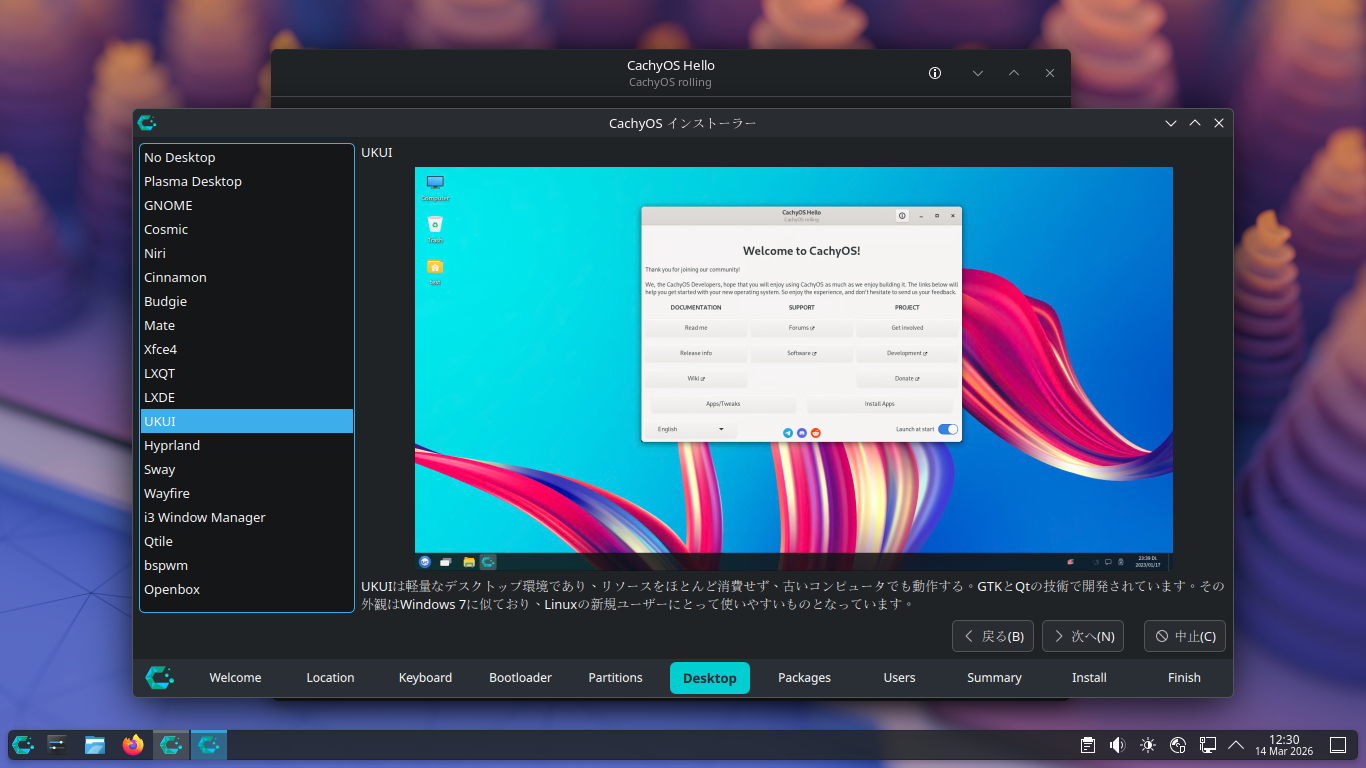Open the CachyOS application launcher in the taskbar

pyautogui.click(x=23, y=745)
